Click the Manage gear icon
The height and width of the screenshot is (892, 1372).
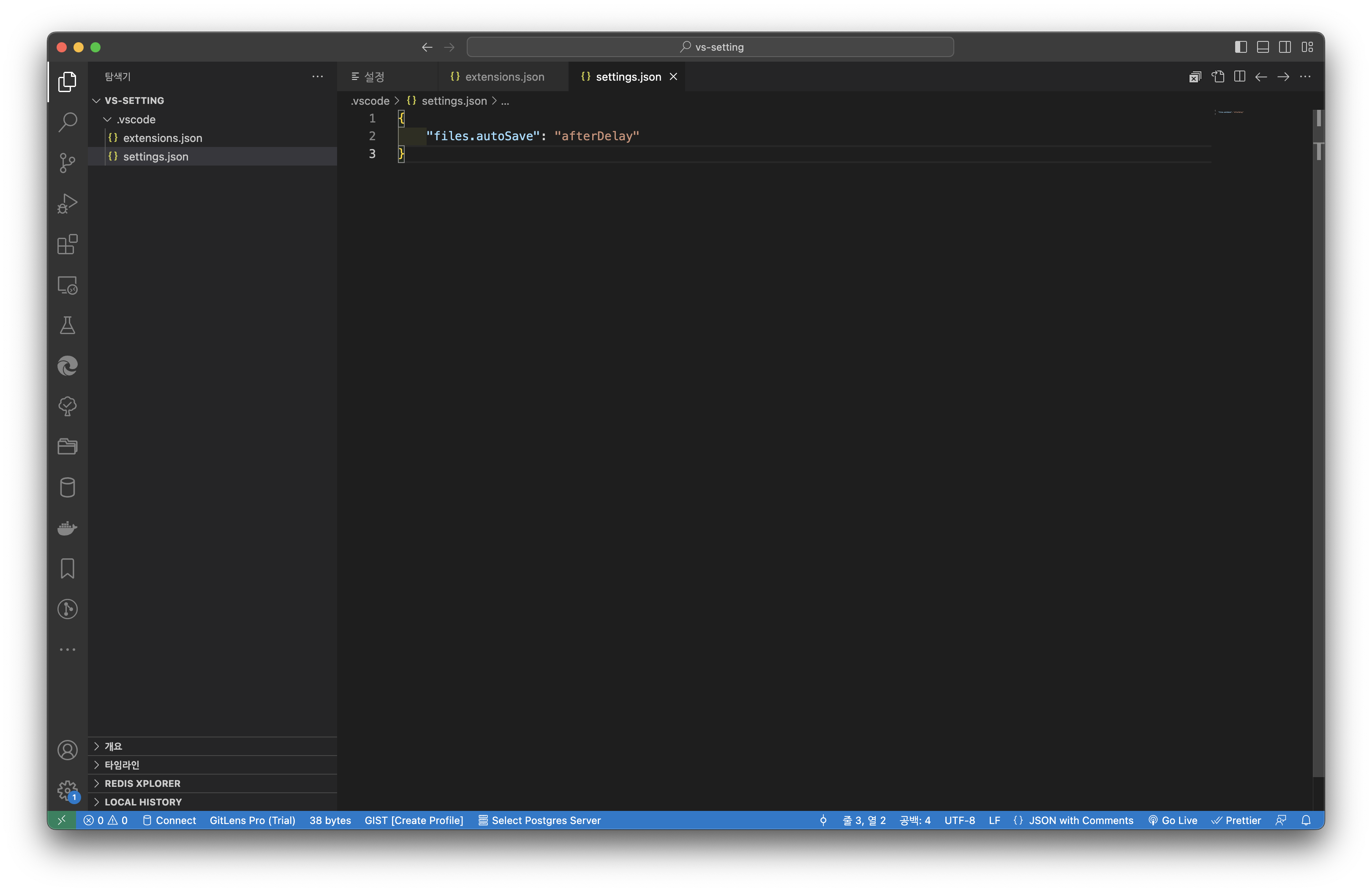tap(68, 790)
